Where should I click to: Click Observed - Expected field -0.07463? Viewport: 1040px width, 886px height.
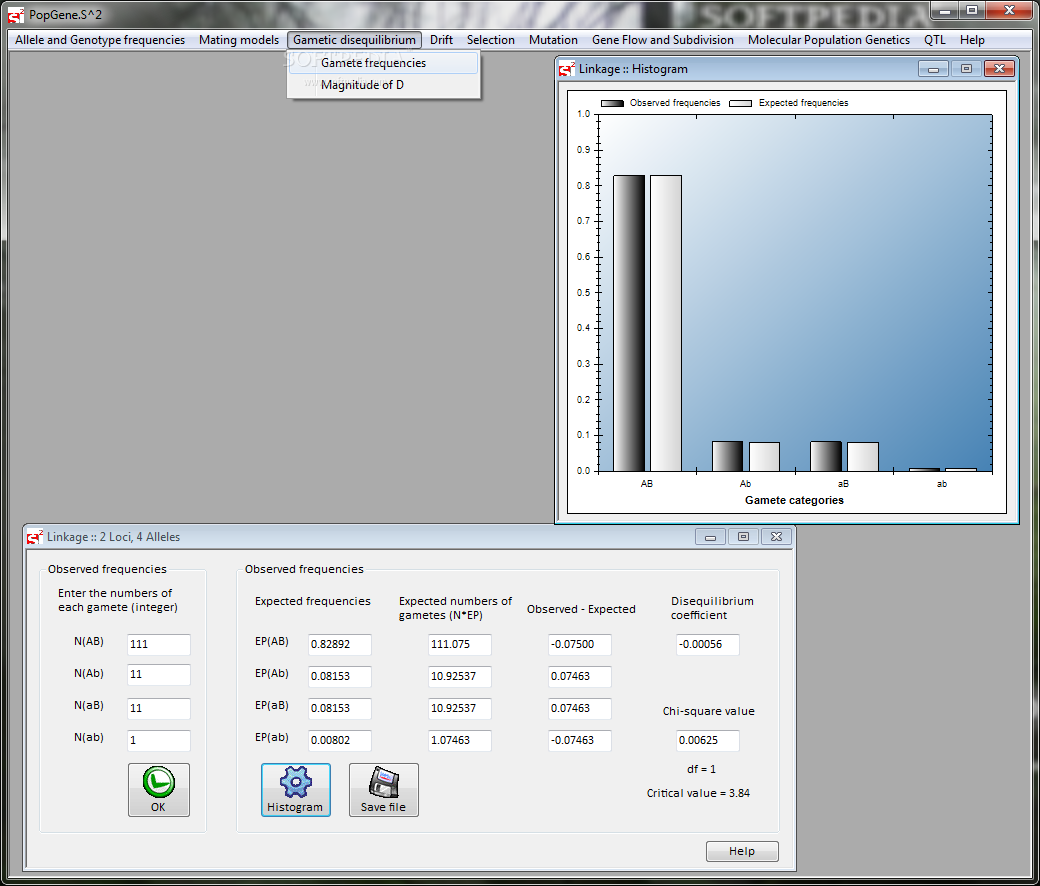(580, 740)
